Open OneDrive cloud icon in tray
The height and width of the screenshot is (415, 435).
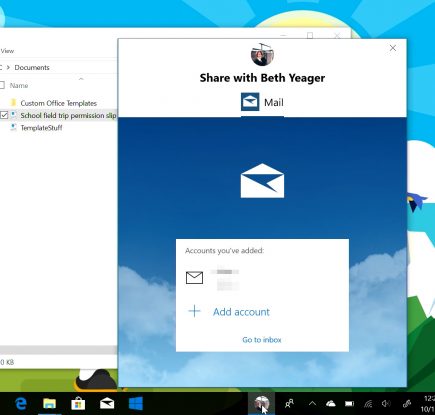click(331, 404)
